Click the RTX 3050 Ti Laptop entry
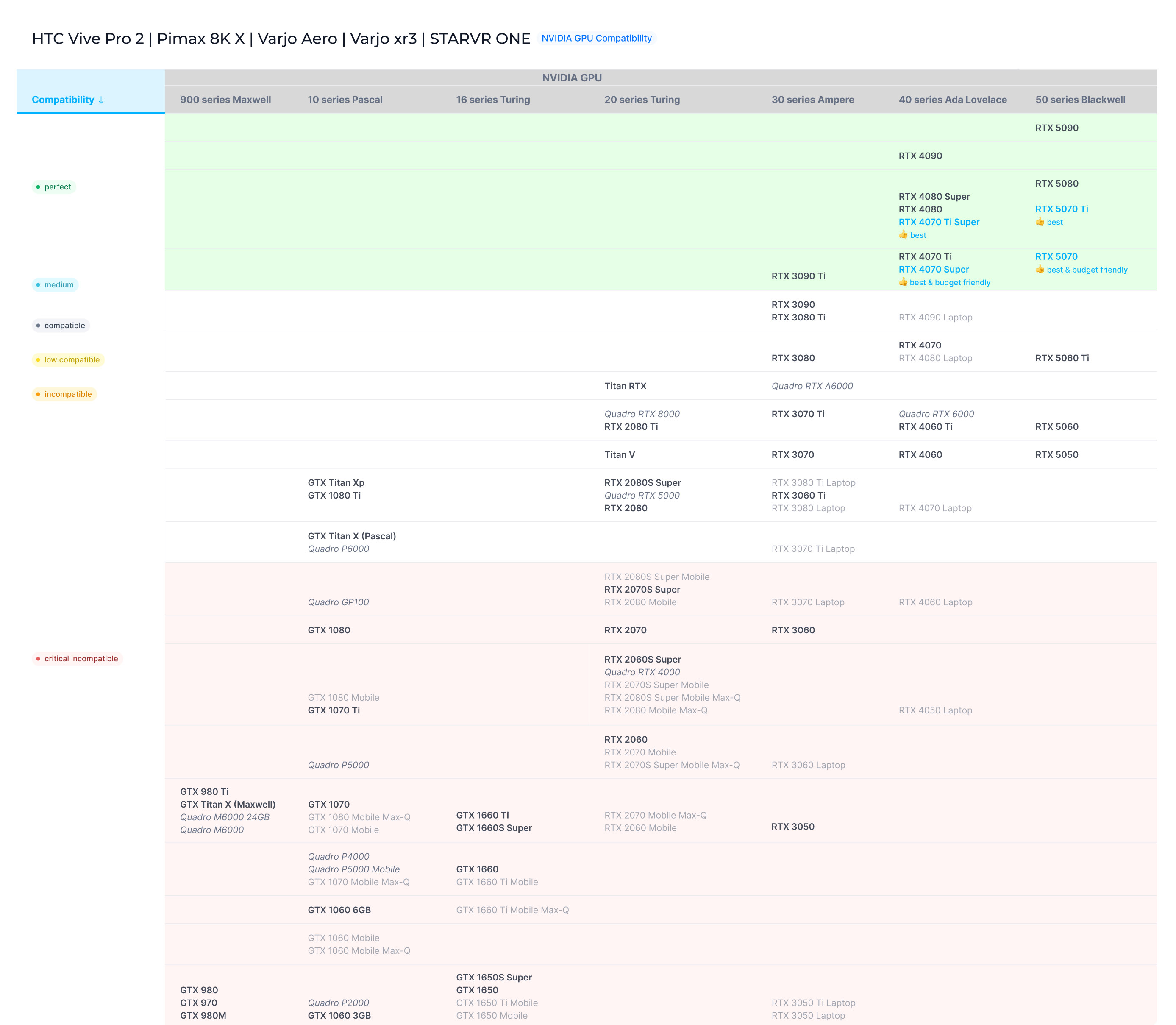Image resolution: width=1176 pixels, height=1025 pixels. tap(814, 1003)
